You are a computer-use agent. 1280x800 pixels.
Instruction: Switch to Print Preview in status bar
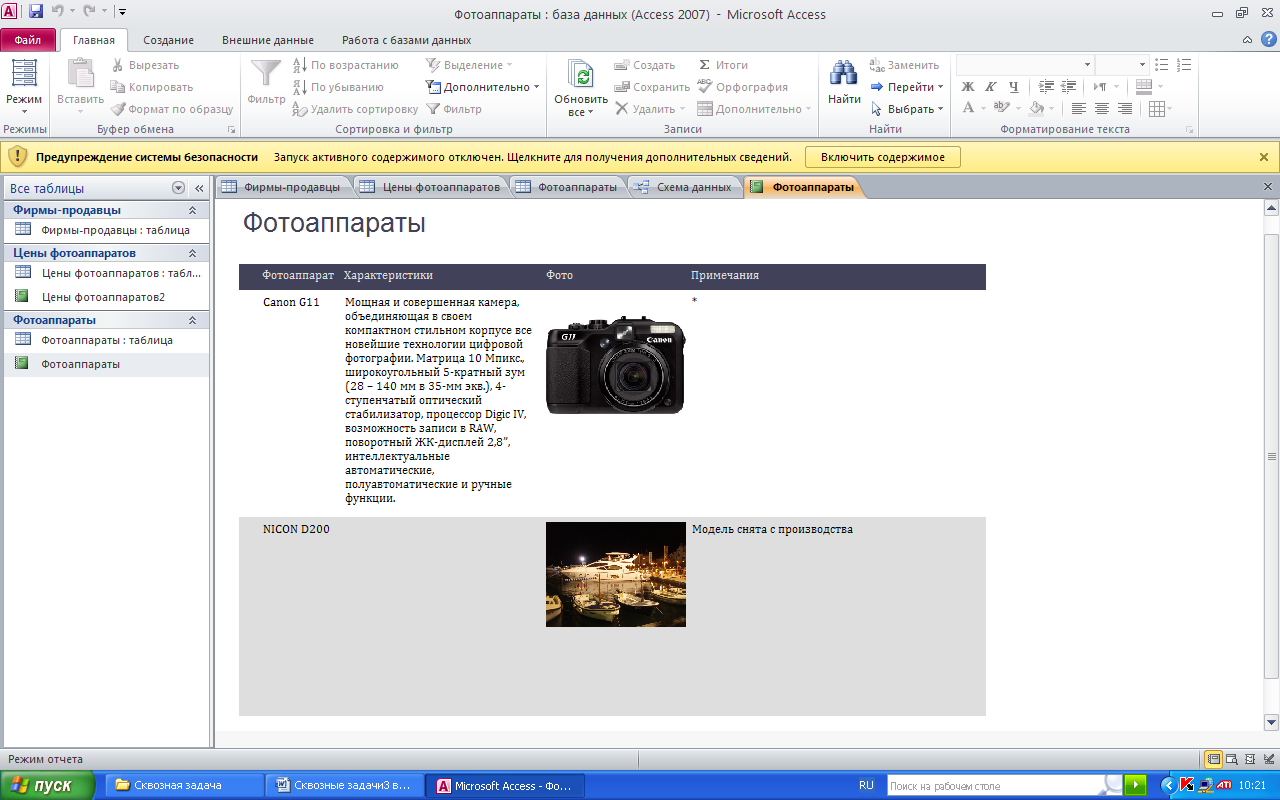click(1232, 759)
